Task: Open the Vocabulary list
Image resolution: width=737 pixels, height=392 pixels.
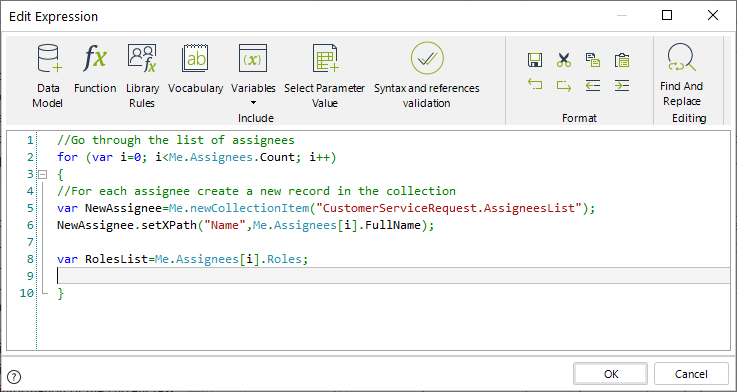Action: tap(195, 69)
